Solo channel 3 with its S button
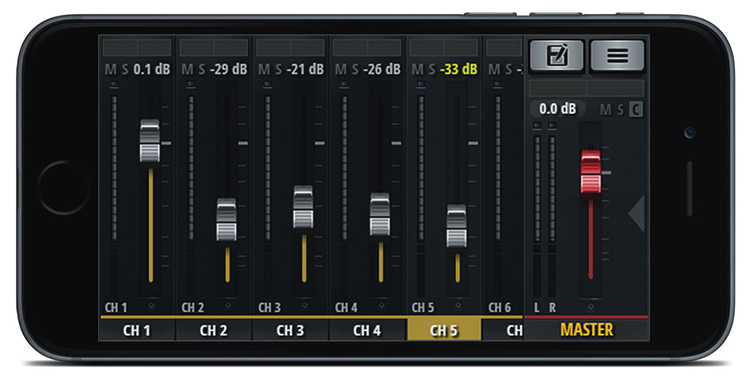 click(x=278, y=69)
